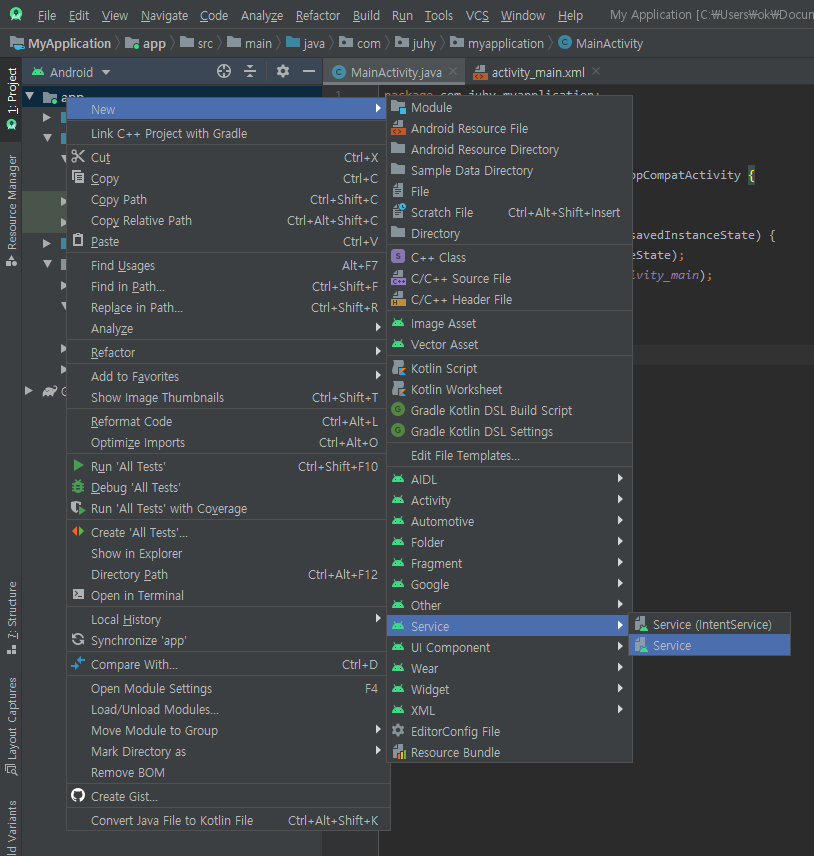Click the locate/scroll-from-source target icon
Screen dimensions: 814x856
[224, 72]
